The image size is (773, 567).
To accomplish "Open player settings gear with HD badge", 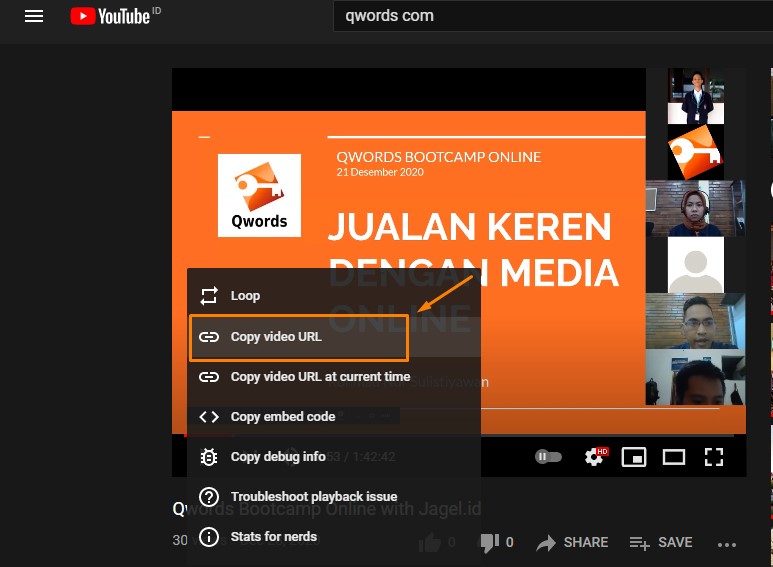I will tap(596, 457).
